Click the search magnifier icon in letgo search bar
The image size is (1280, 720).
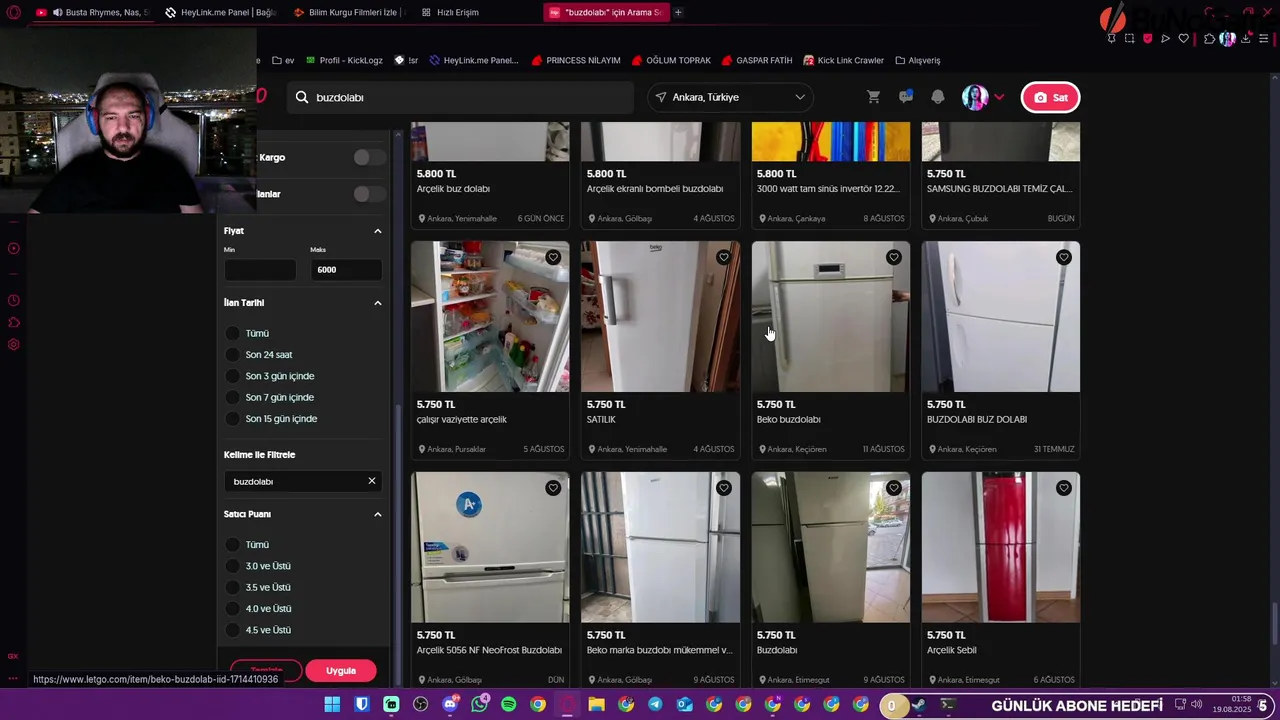302,97
